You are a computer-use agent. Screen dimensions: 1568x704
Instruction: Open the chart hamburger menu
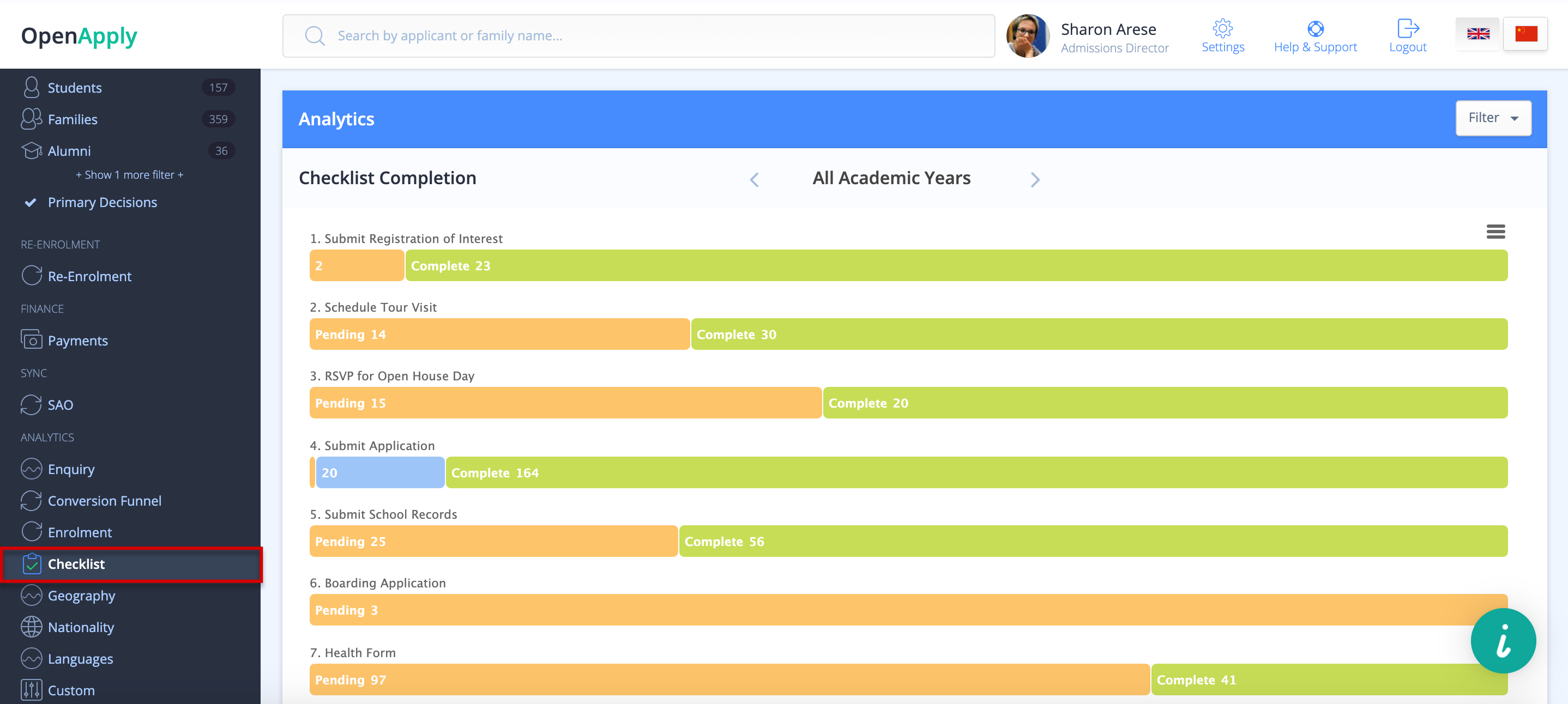(1495, 231)
